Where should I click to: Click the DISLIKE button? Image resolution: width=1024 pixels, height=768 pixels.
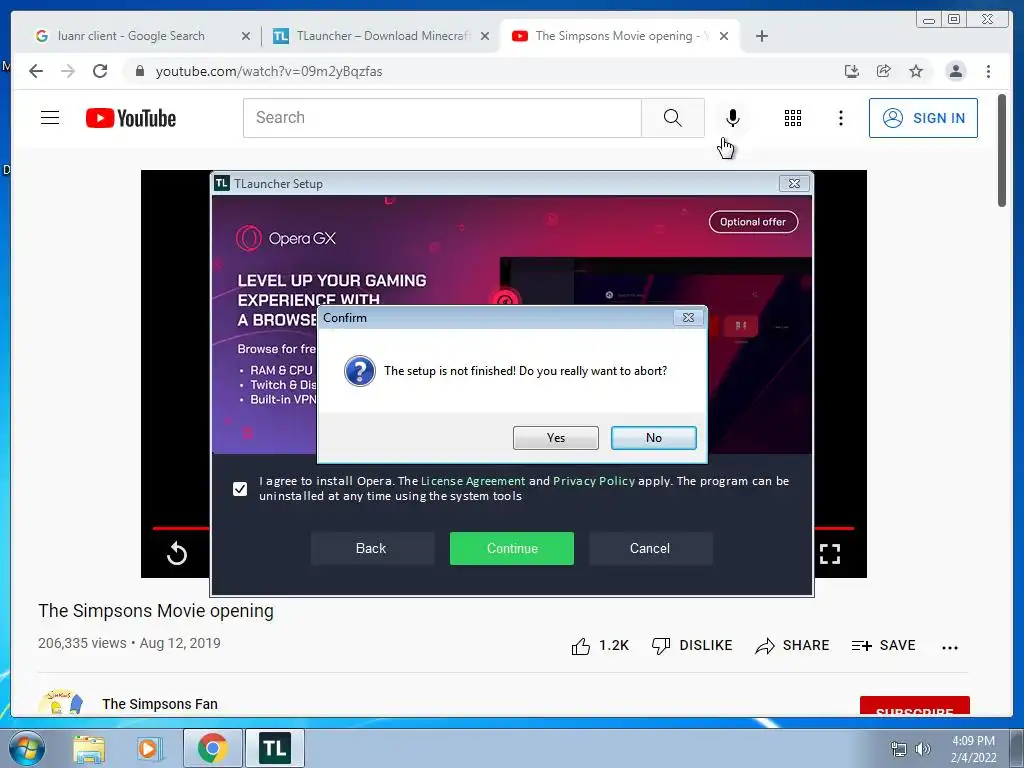692,646
